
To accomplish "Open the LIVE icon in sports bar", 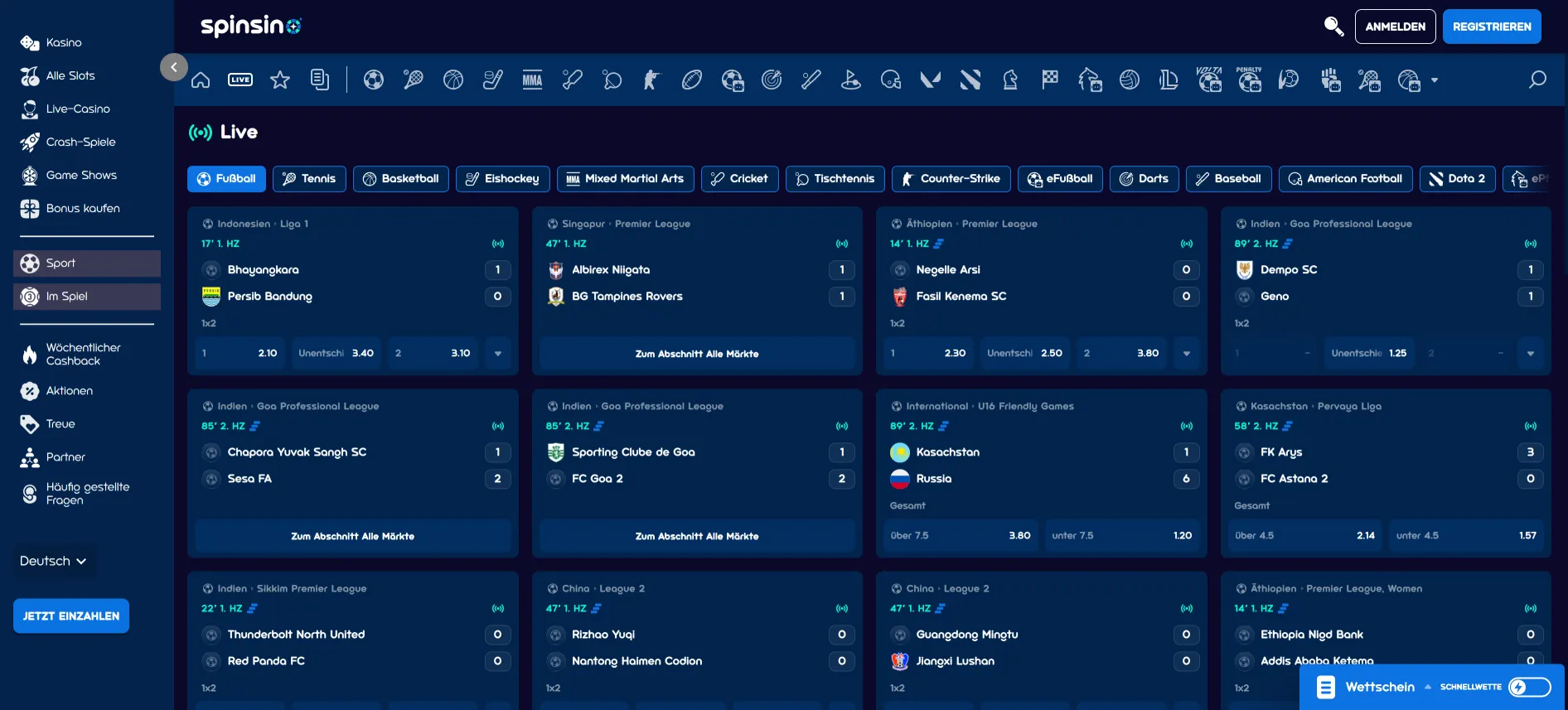I will point(240,80).
